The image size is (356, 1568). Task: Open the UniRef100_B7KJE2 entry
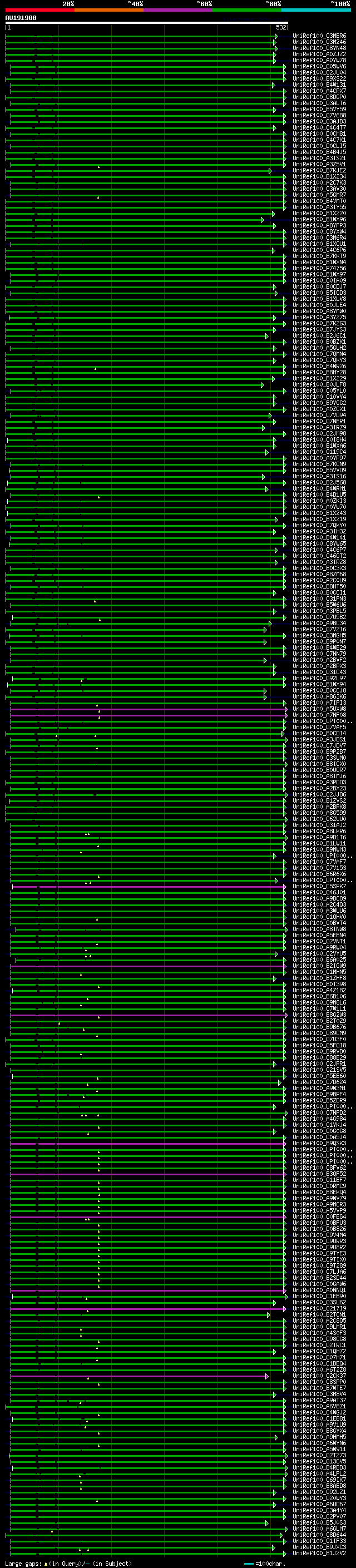(x=319, y=171)
